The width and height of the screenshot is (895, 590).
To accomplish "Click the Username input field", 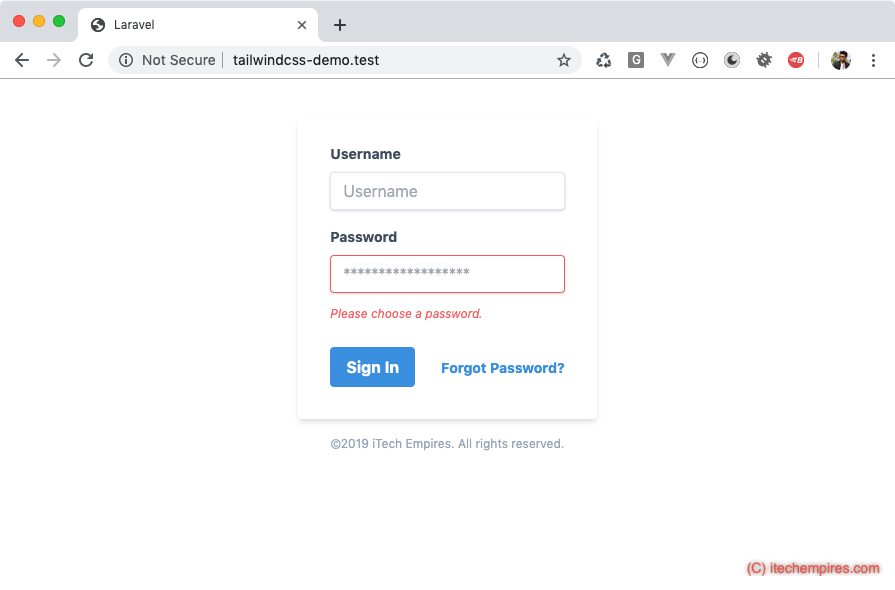I will [x=447, y=191].
